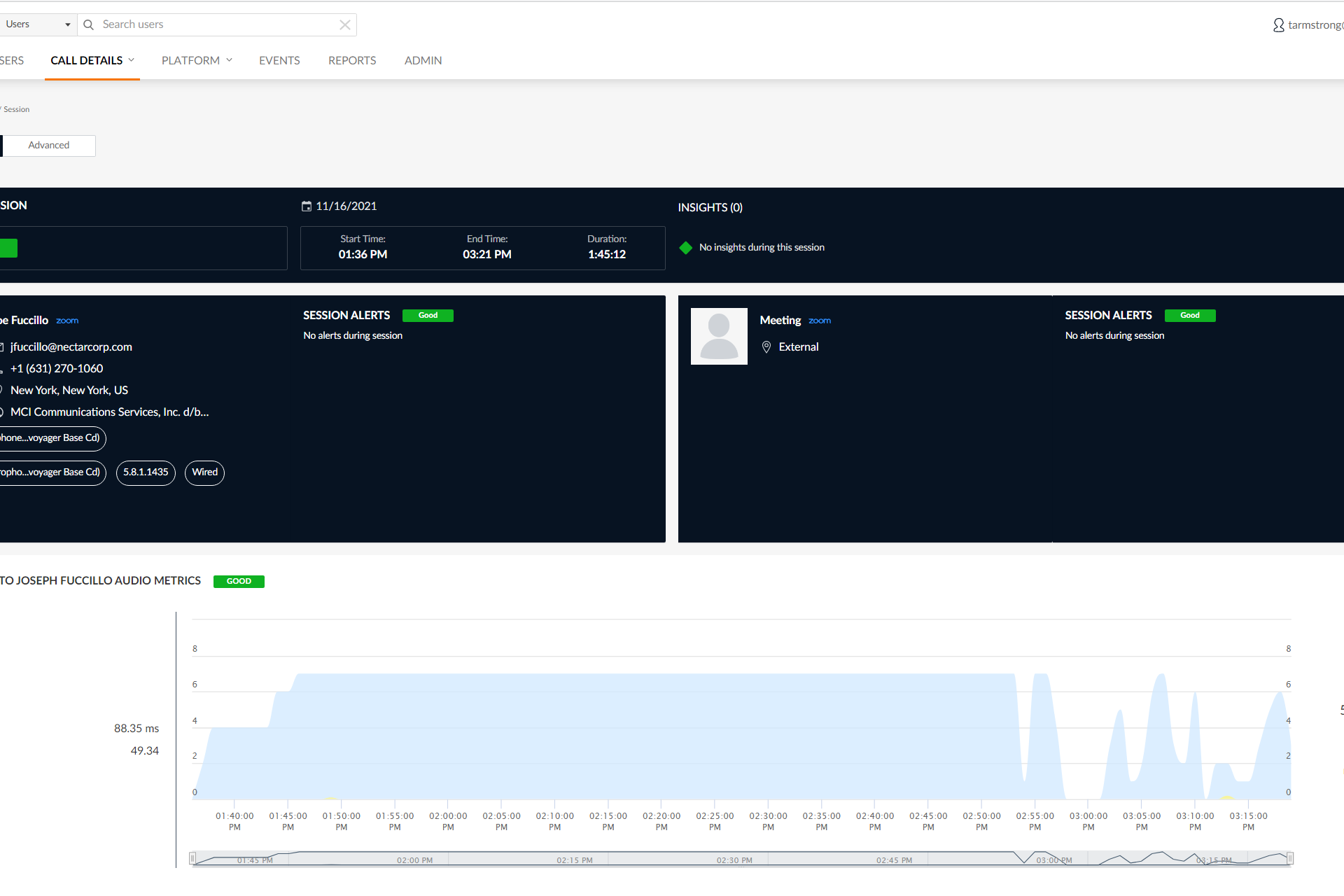Go to the Reports tab
Screen dimensions: 1344x896
[352, 61]
